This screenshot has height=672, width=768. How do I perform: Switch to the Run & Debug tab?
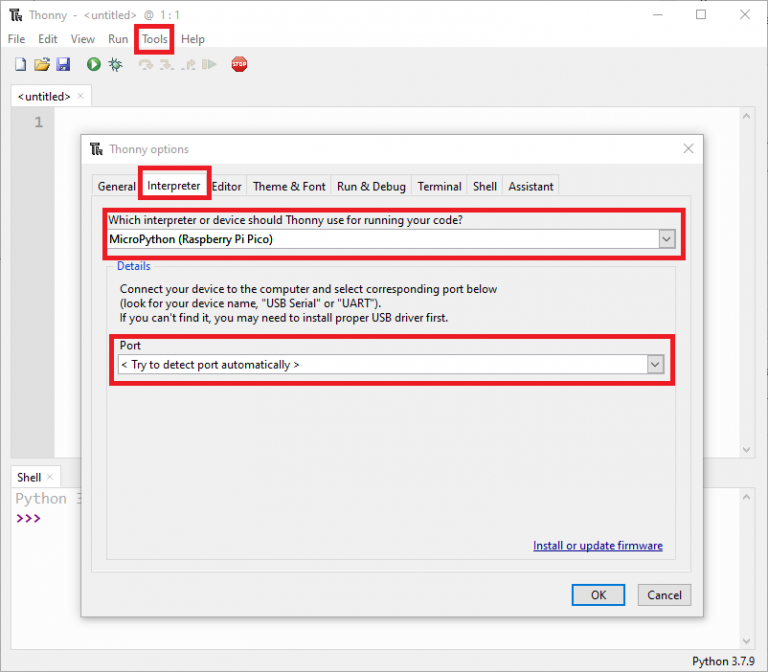click(371, 187)
